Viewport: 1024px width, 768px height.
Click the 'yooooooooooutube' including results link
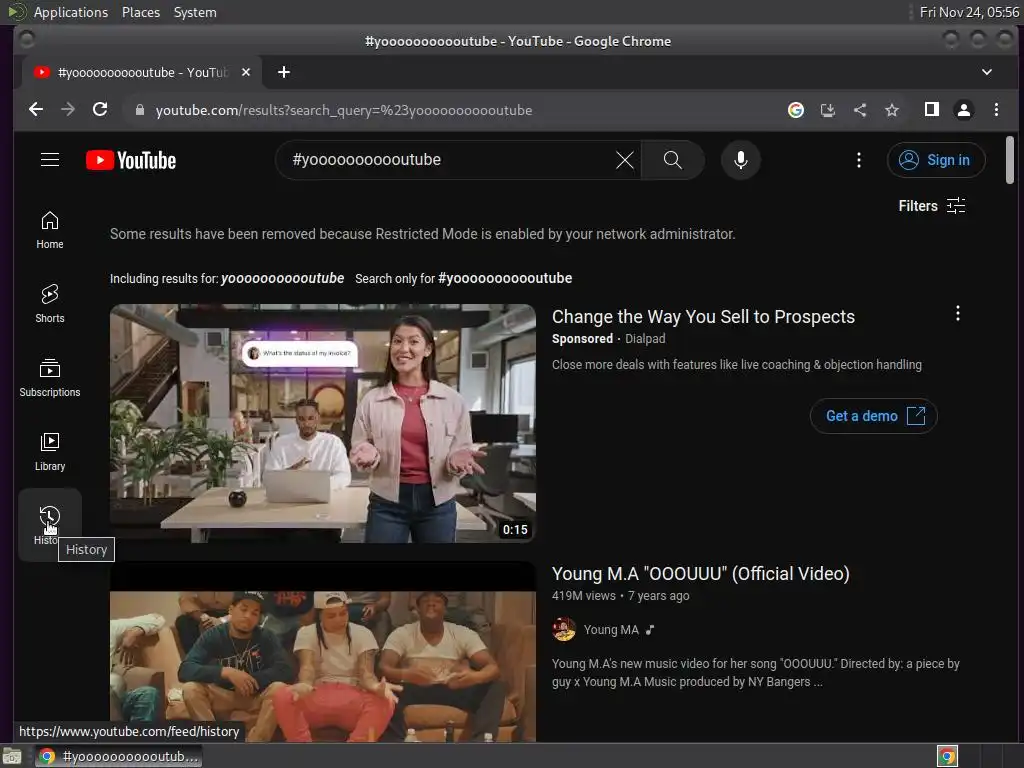(x=282, y=278)
